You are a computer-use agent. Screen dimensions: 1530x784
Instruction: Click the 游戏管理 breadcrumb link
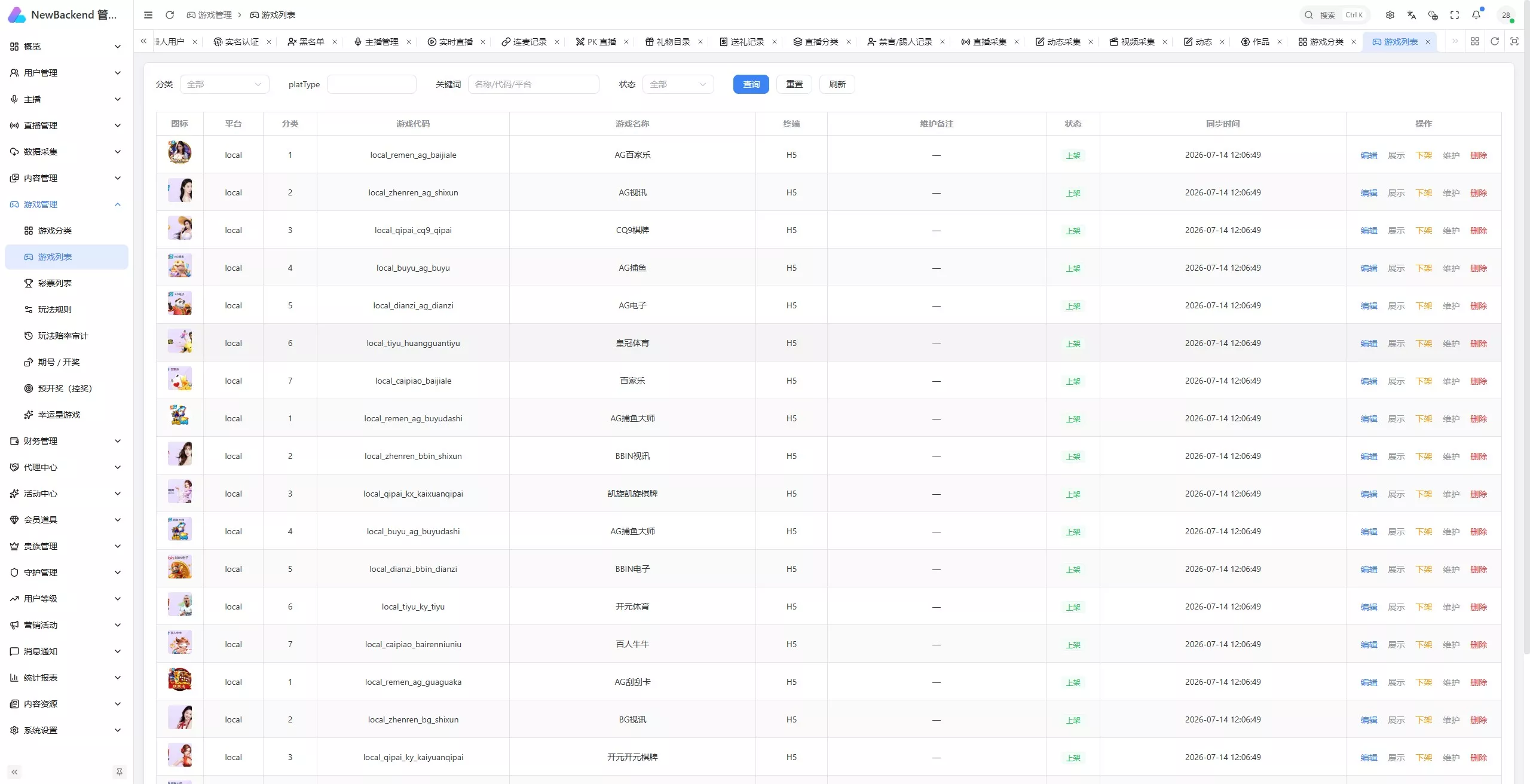[209, 15]
